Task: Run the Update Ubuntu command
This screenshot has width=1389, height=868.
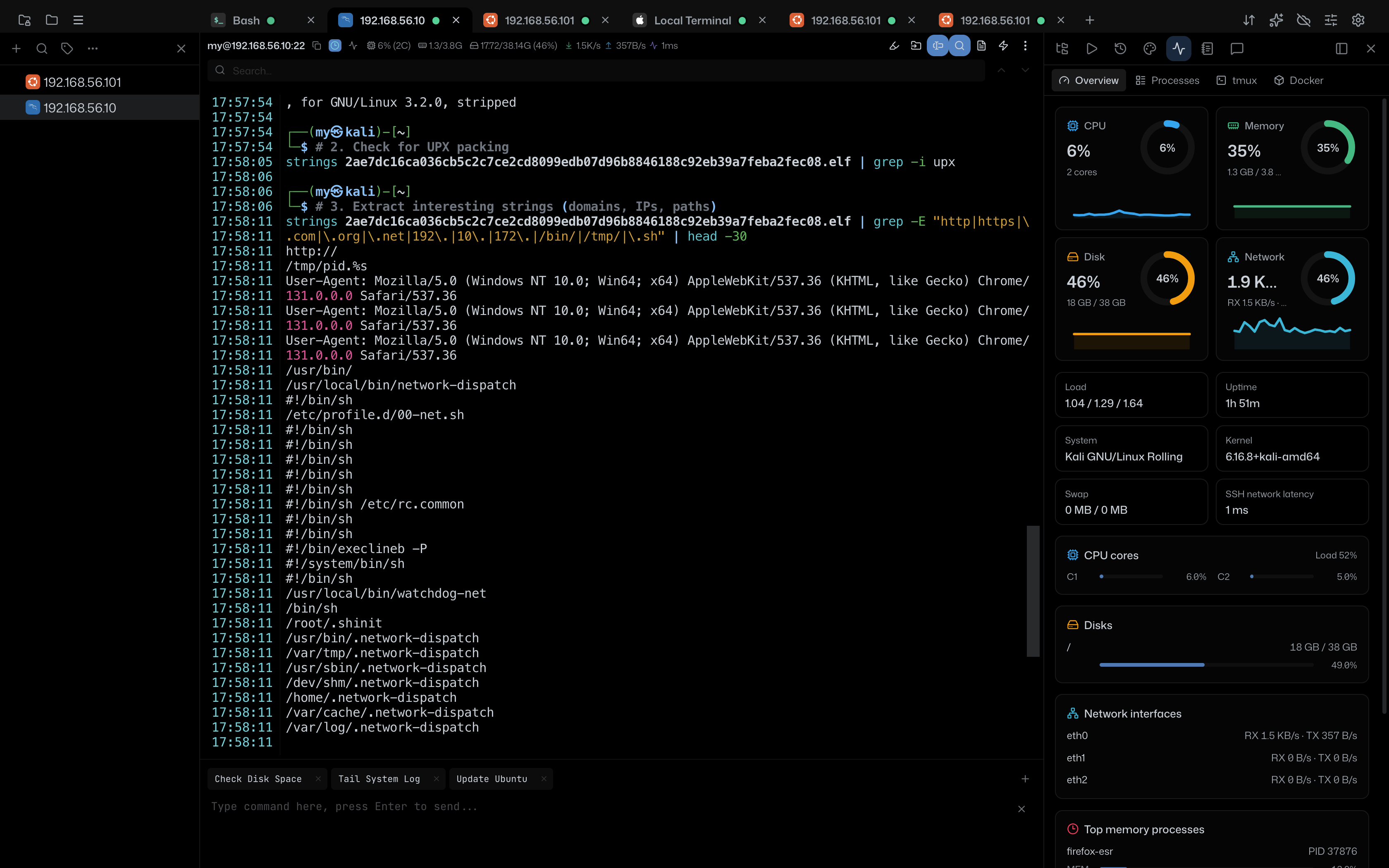Action: tap(492, 779)
